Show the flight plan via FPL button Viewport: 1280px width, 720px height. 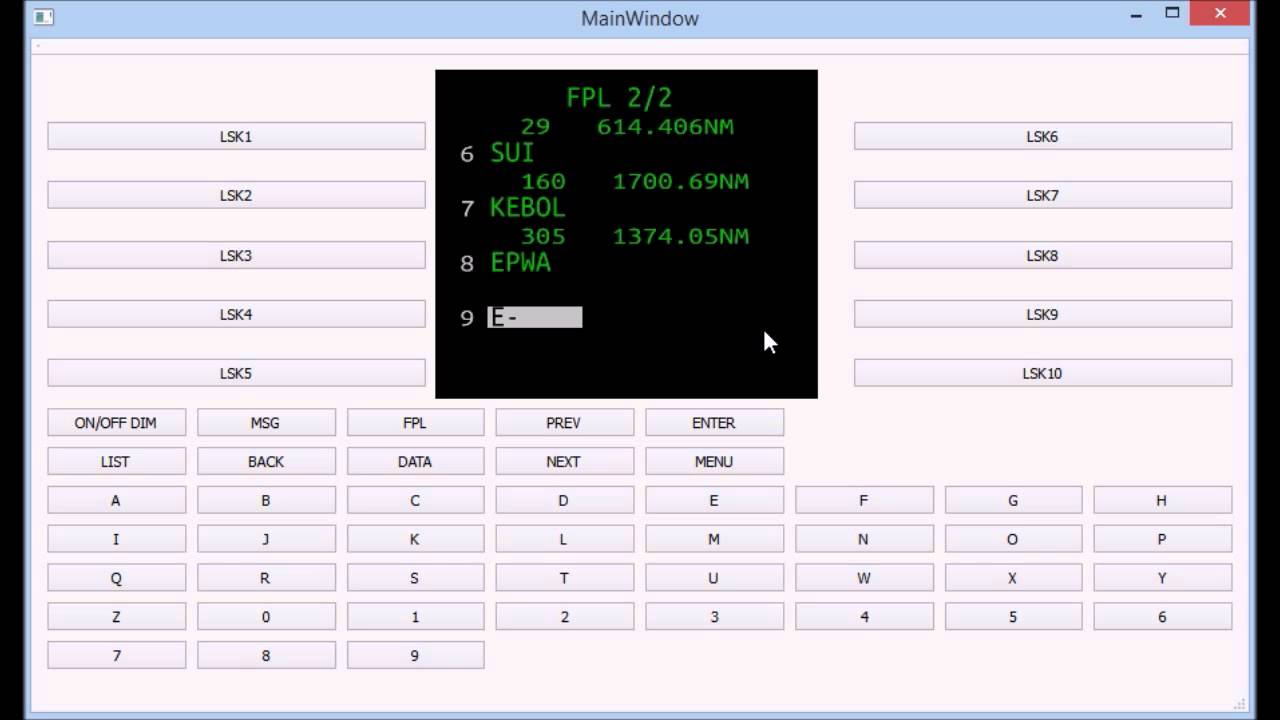coord(415,423)
